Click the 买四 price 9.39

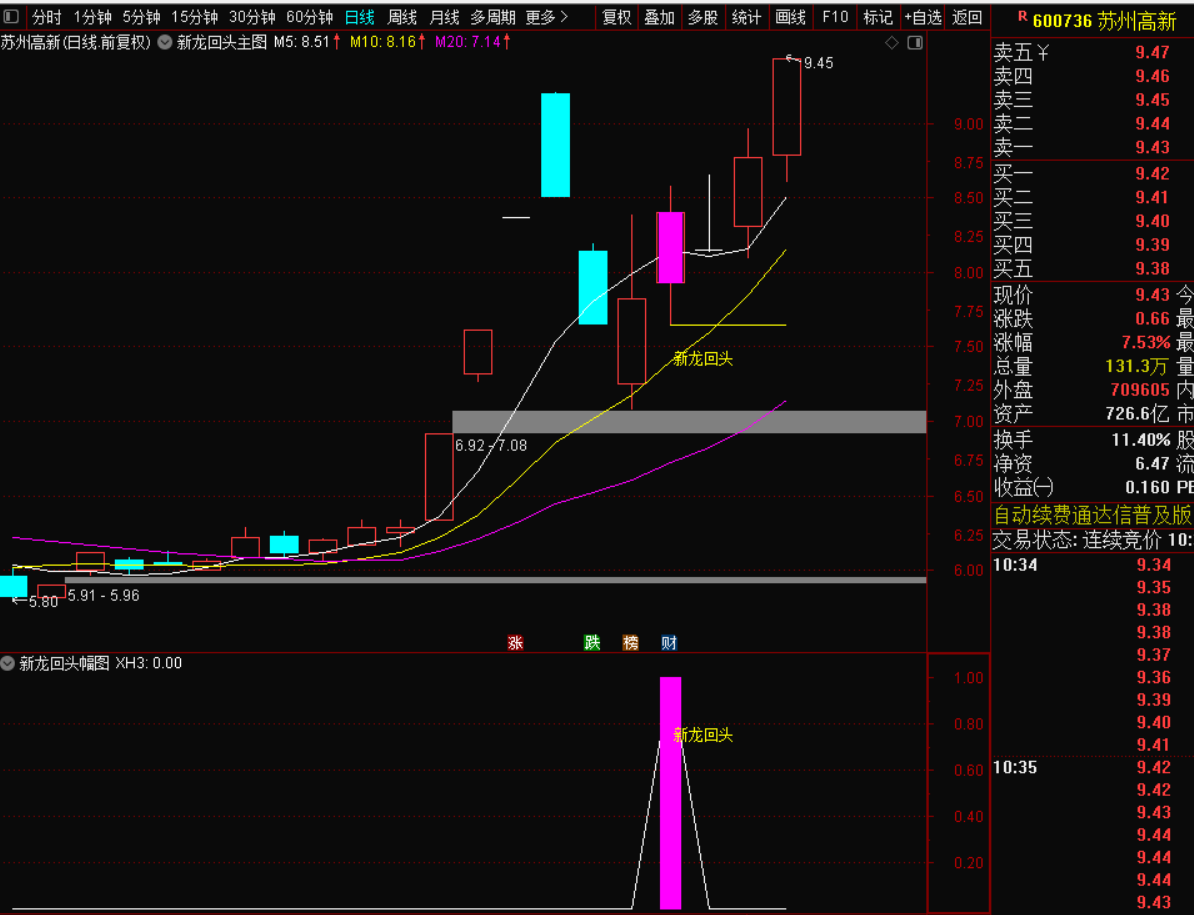tap(1152, 244)
